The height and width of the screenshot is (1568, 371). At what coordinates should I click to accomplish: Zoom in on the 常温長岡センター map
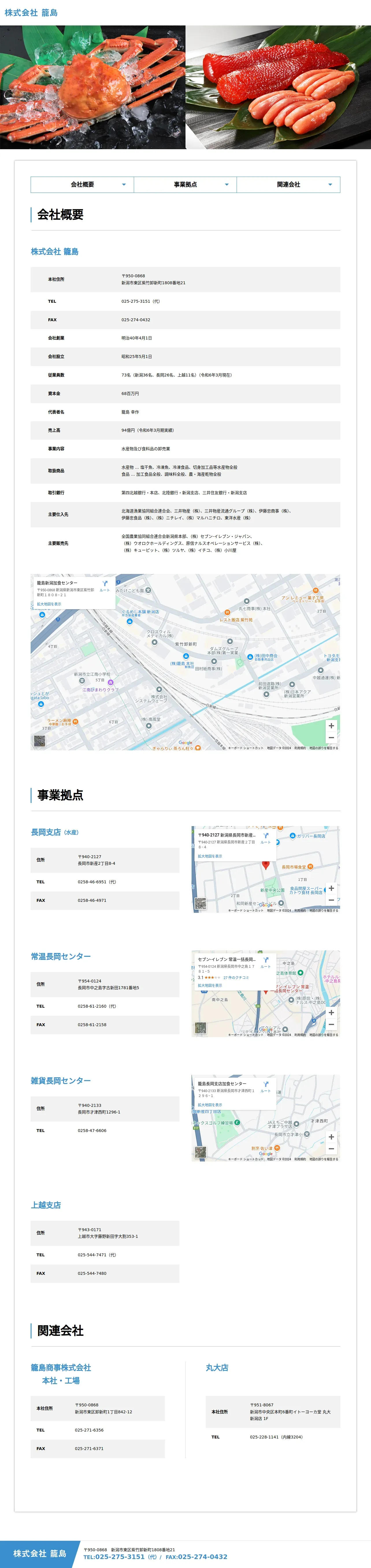pyautogui.click(x=331, y=1013)
